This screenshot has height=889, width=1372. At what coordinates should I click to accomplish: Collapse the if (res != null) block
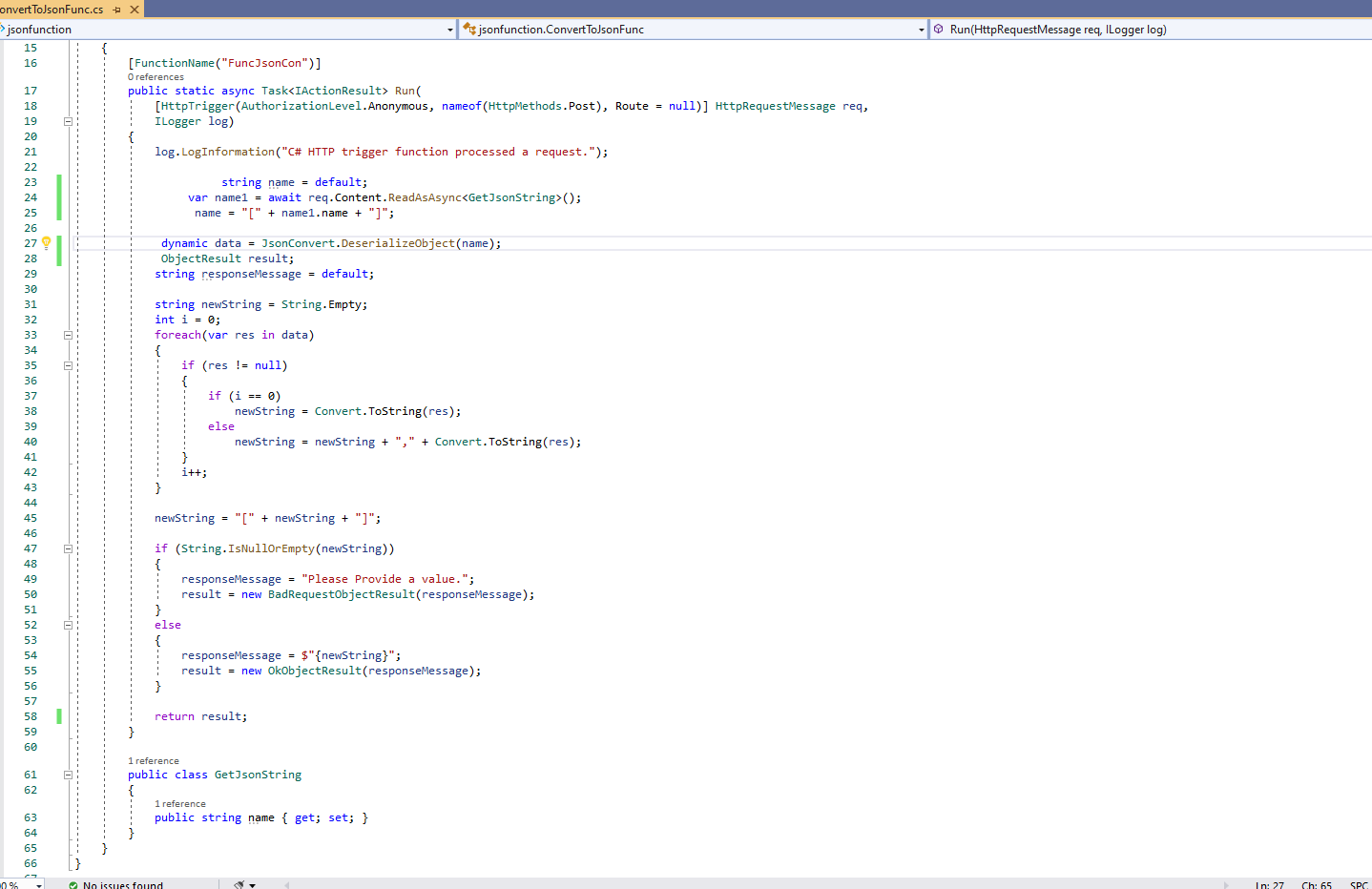68,365
